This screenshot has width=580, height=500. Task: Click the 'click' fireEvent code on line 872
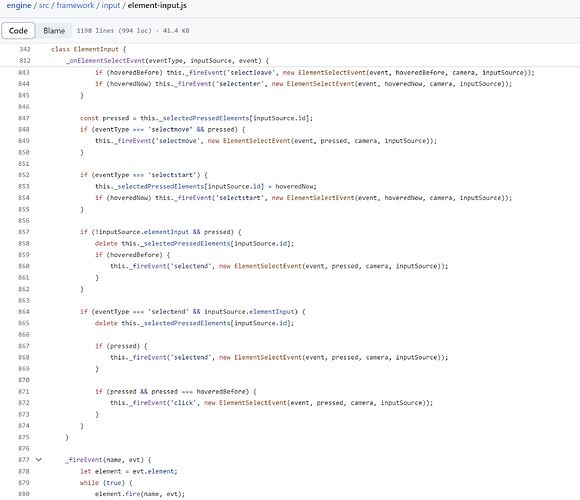(x=271, y=403)
